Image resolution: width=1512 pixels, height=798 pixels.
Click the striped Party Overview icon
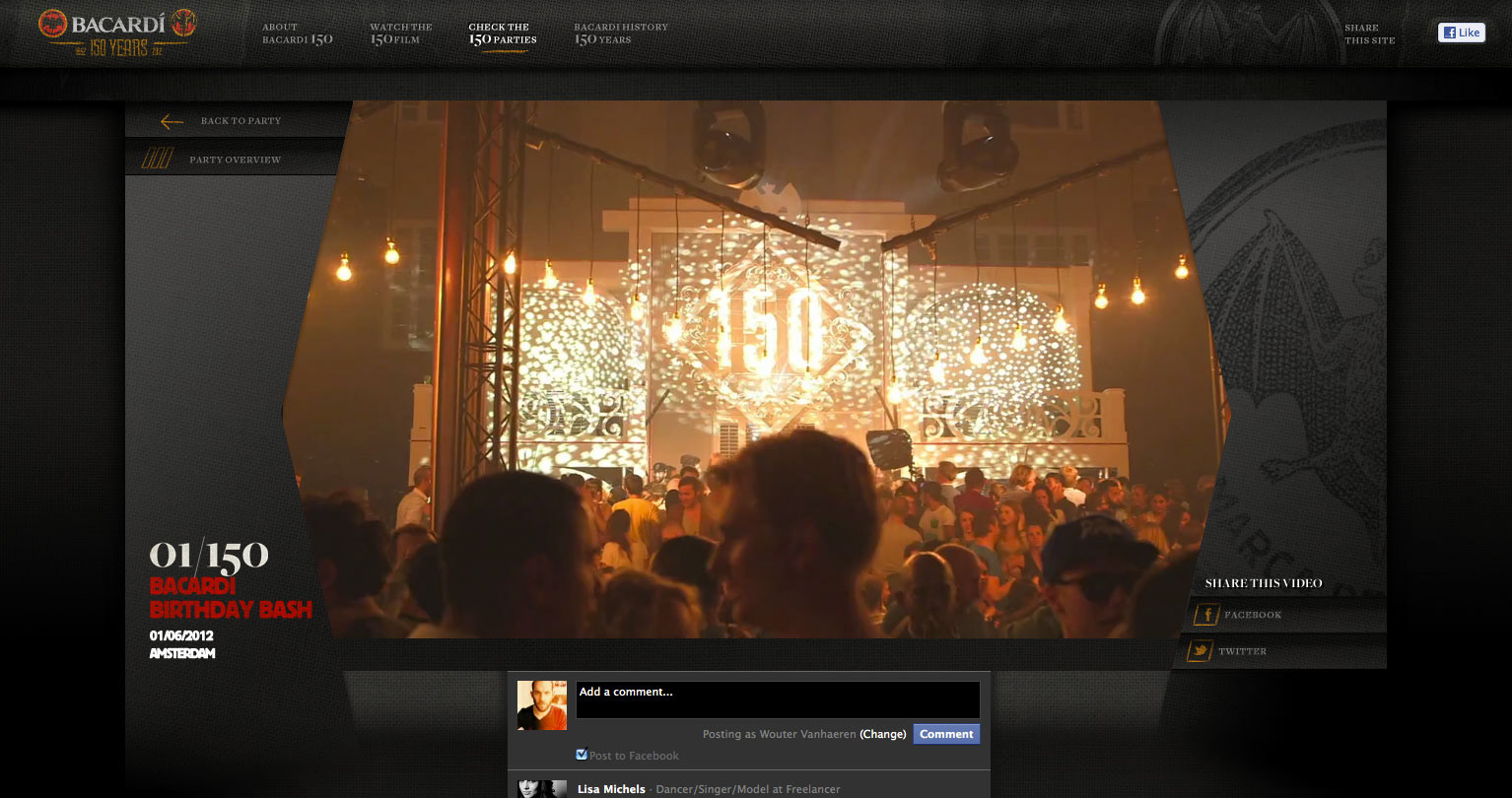[x=157, y=159]
